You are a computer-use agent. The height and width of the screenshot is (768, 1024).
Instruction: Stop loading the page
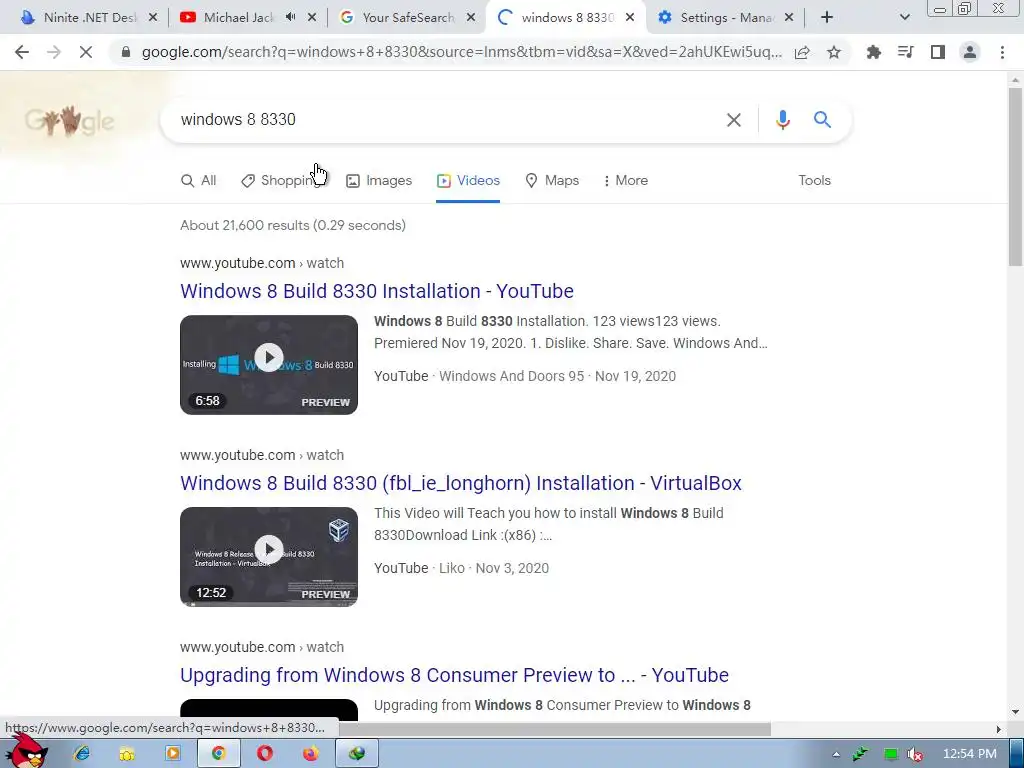(x=86, y=52)
